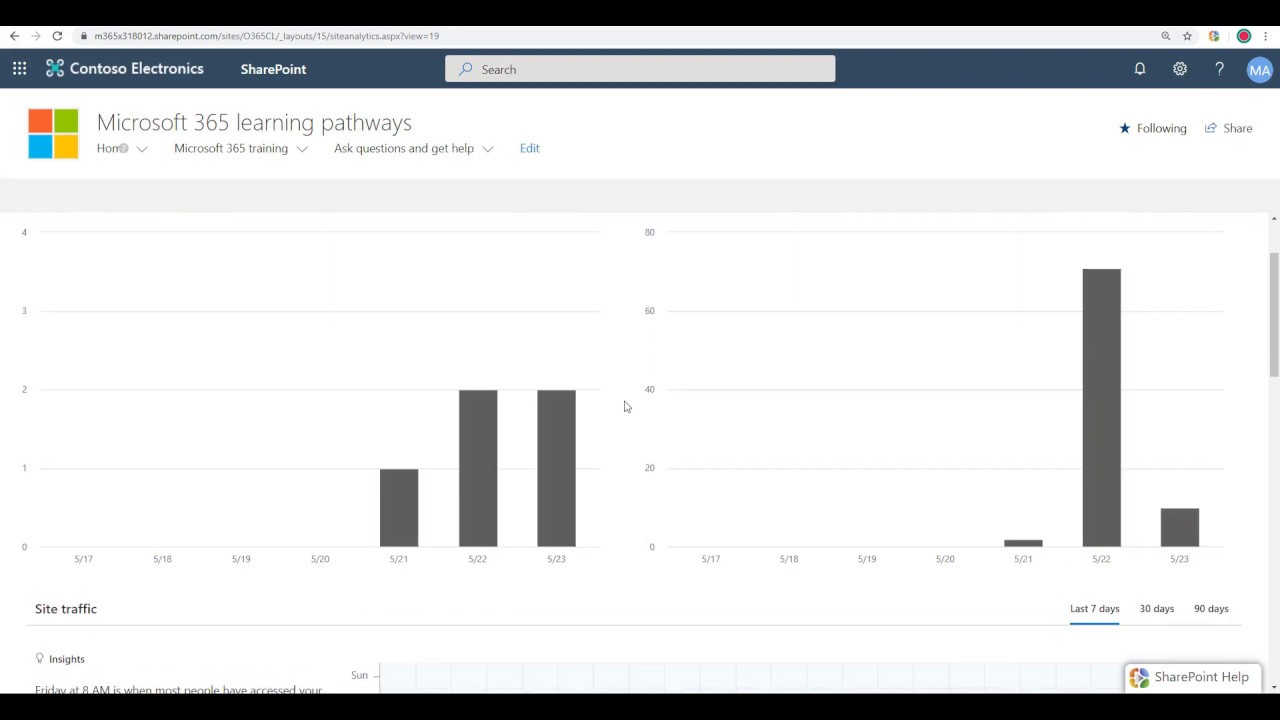Screen dimensions: 1280x720
Task: Click the Insights label
Action: [67, 659]
